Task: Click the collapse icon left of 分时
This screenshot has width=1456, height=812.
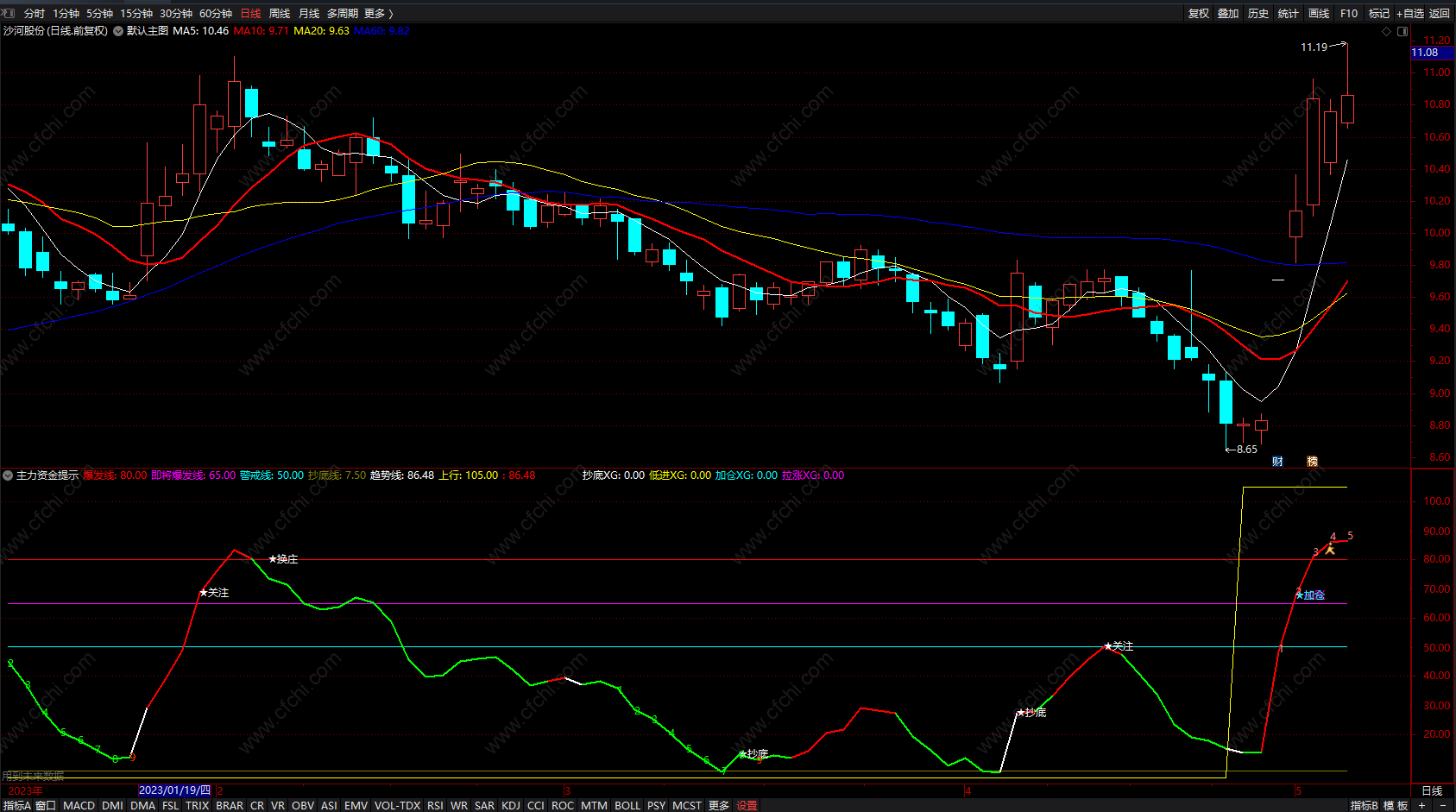Action: 9,13
